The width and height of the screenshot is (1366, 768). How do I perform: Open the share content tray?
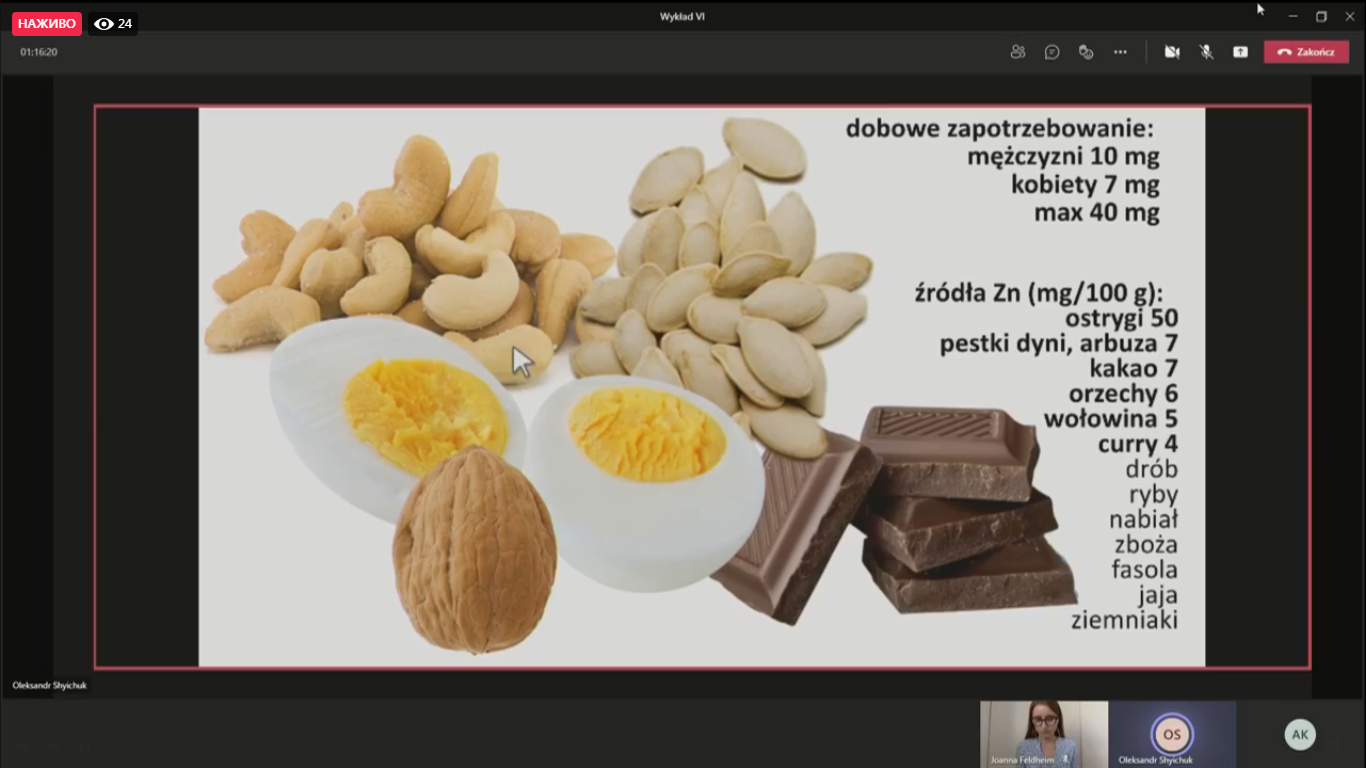[1240, 52]
